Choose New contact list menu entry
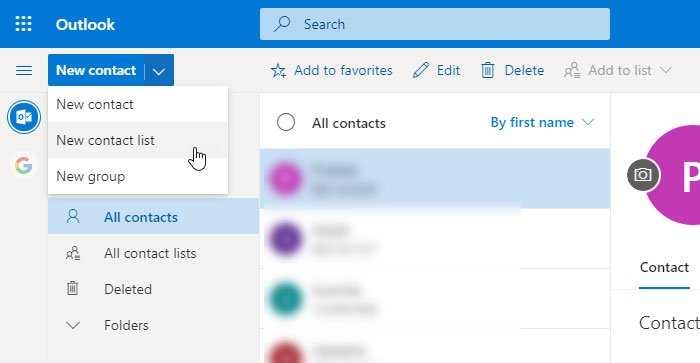700x363 pixels. tap(138, 140)
